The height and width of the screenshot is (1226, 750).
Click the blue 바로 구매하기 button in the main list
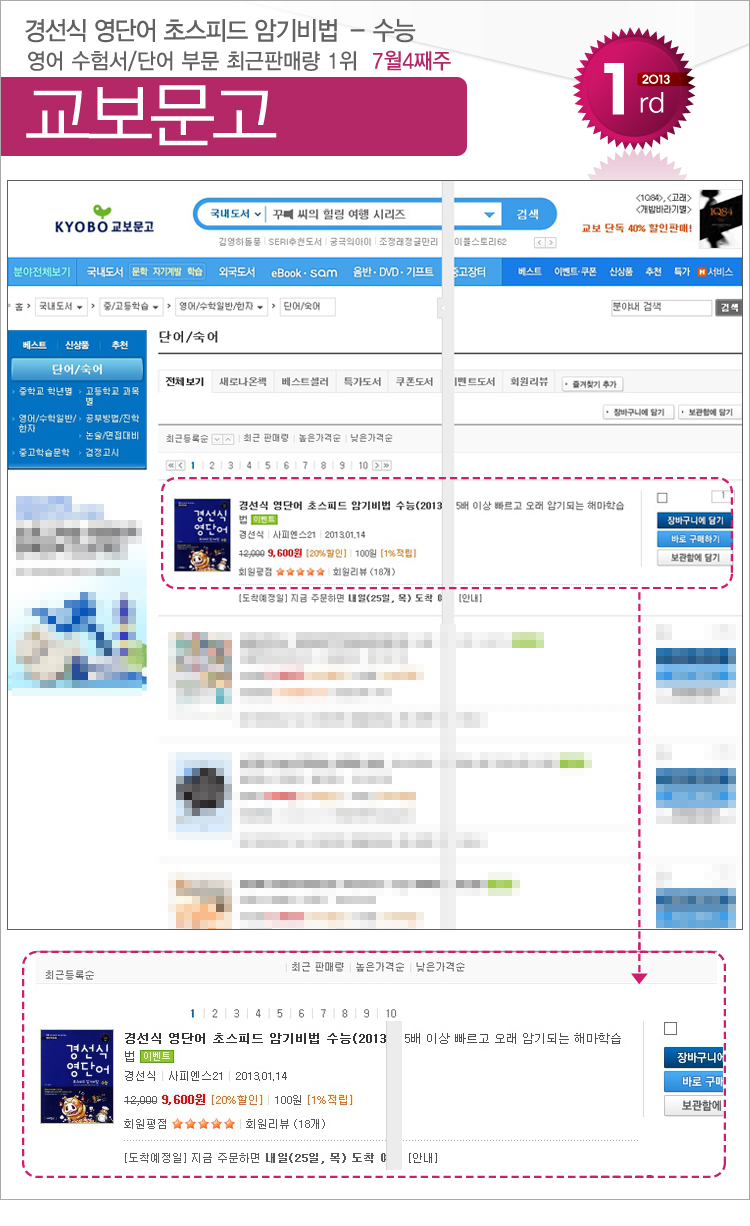point(694,539)
